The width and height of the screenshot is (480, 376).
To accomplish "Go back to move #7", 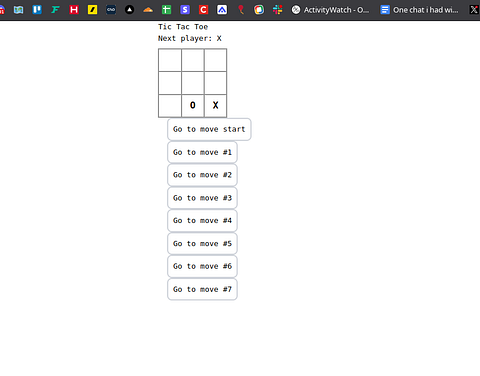I will 202,289.
